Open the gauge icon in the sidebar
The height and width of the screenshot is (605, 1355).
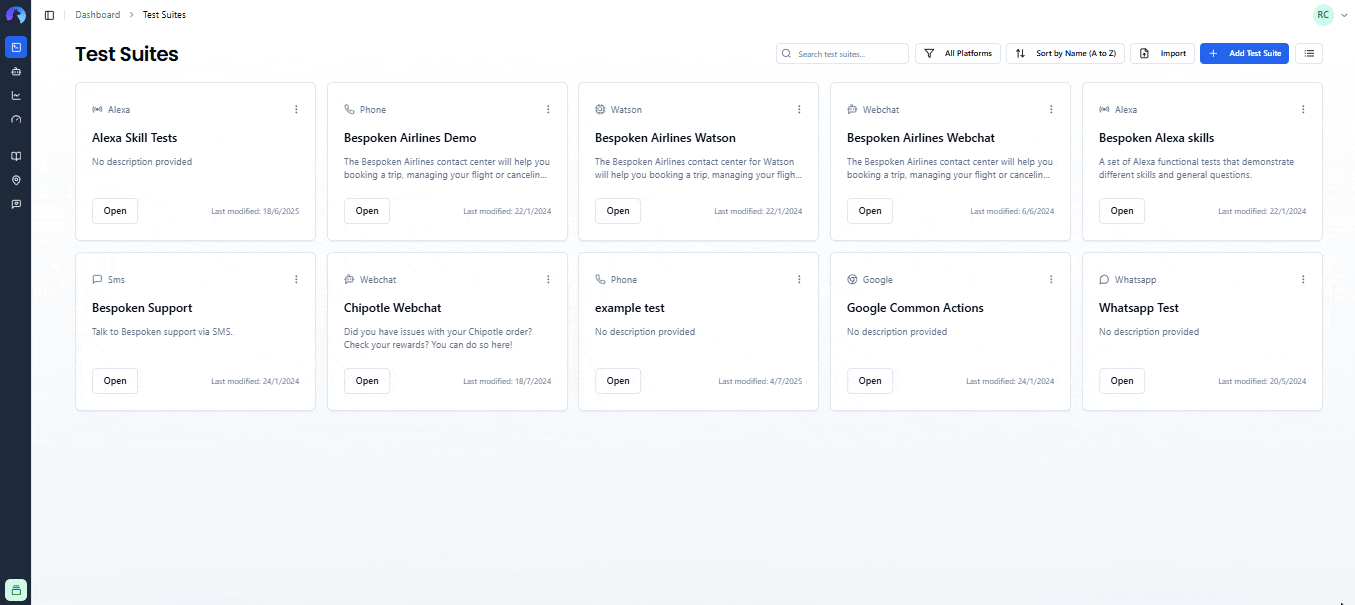click(16, 120)
